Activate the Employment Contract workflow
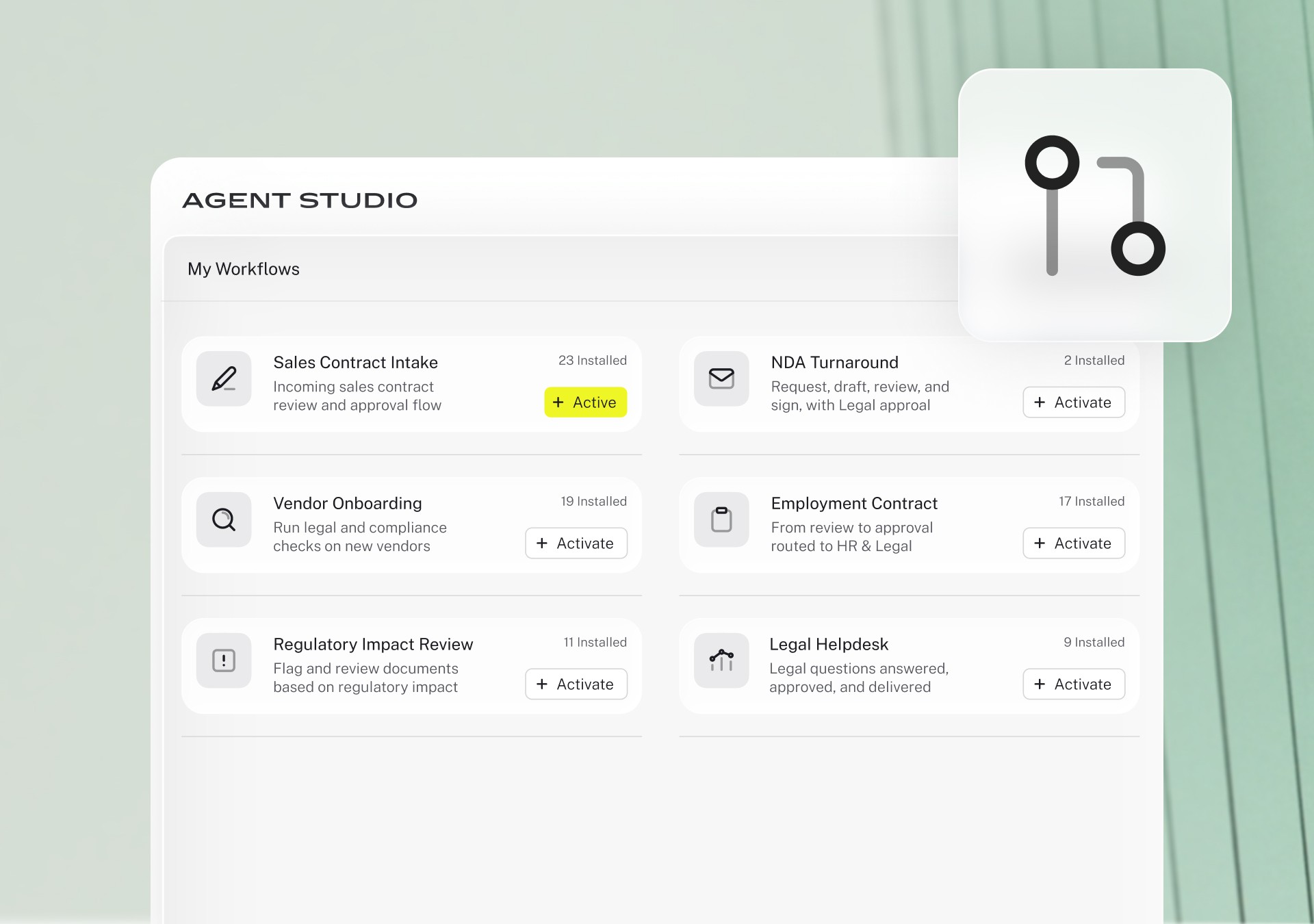This screenshot has width=1314, height=924. pos(1073,543)
